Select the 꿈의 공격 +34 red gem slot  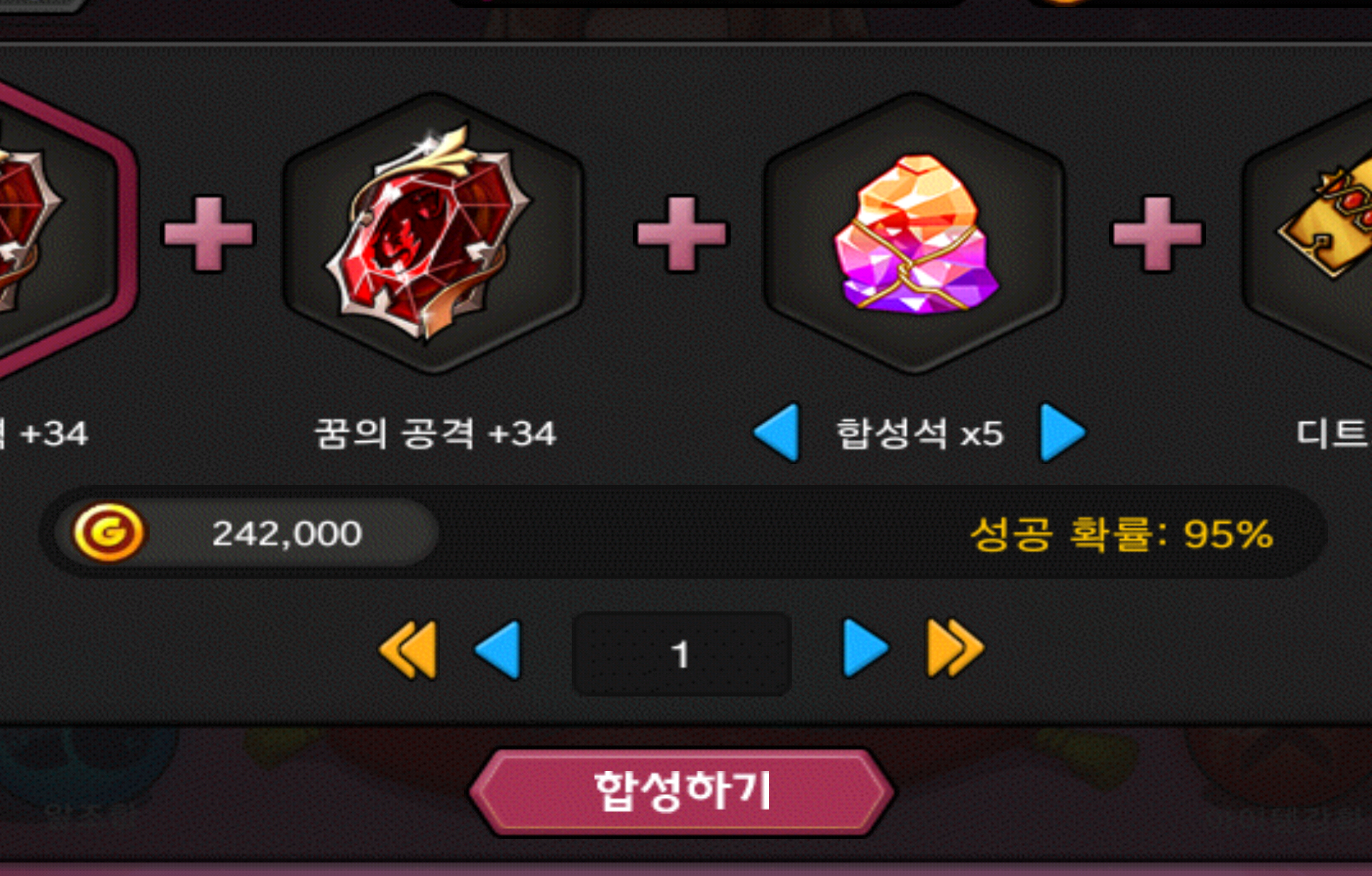point(433,233)
